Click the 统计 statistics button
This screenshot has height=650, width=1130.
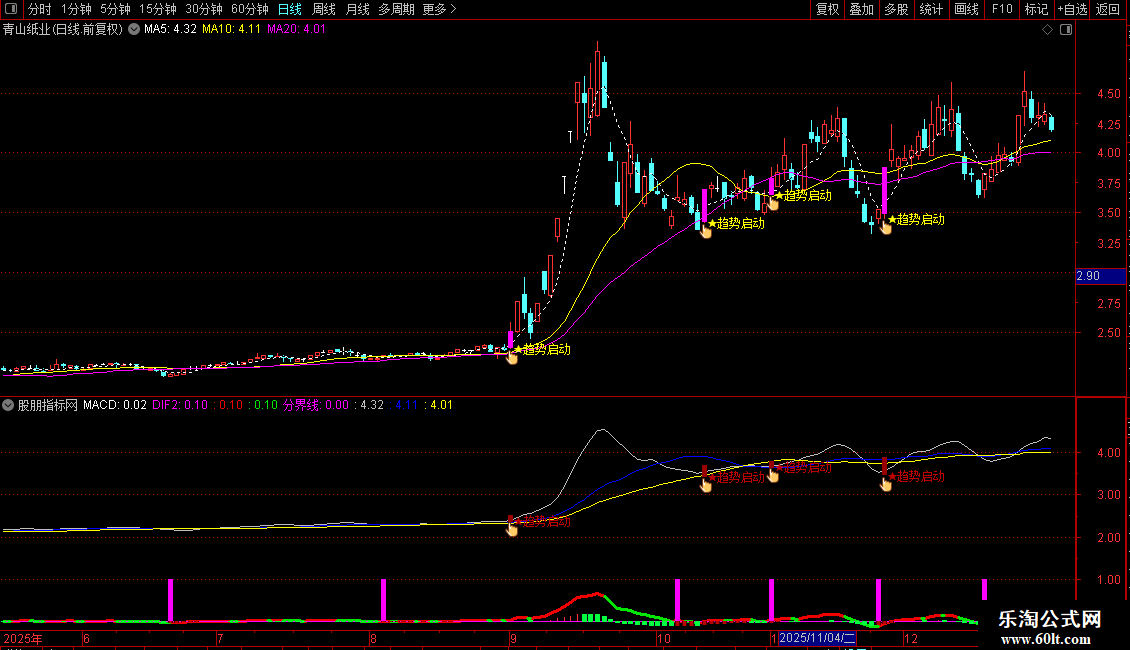coord(930,9)
